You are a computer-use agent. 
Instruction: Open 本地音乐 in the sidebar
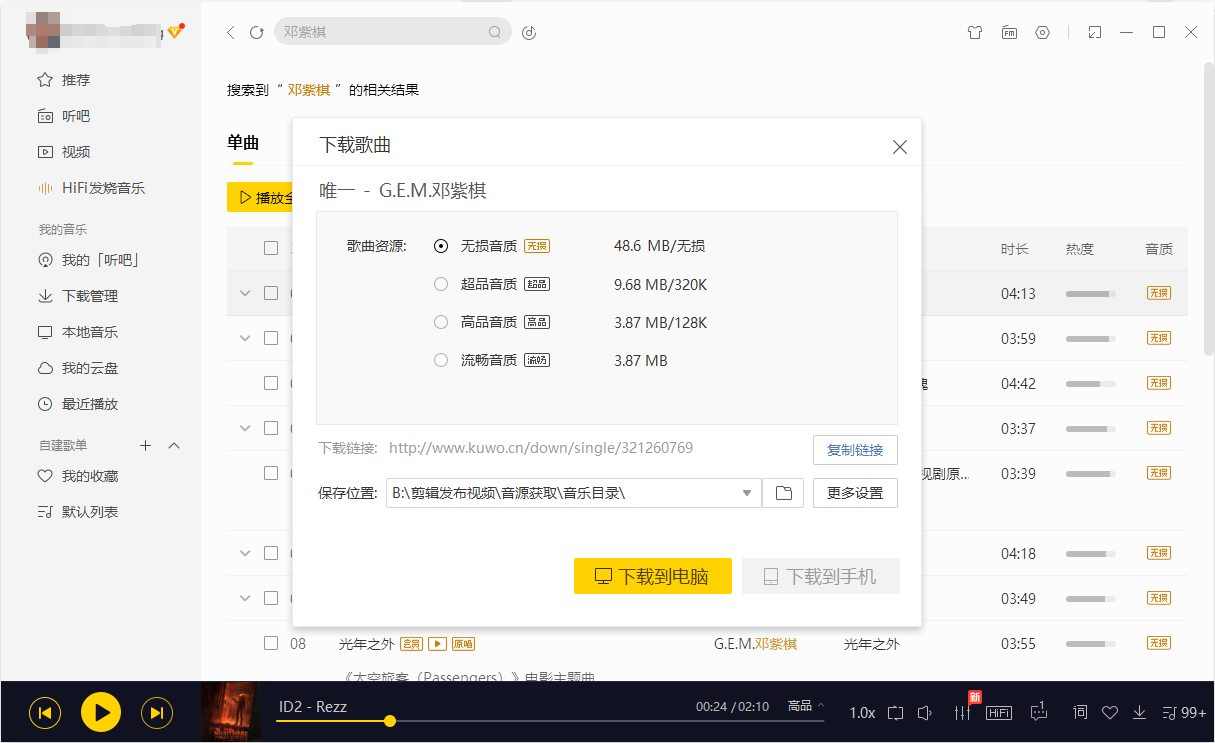click(x=77, y=332)
